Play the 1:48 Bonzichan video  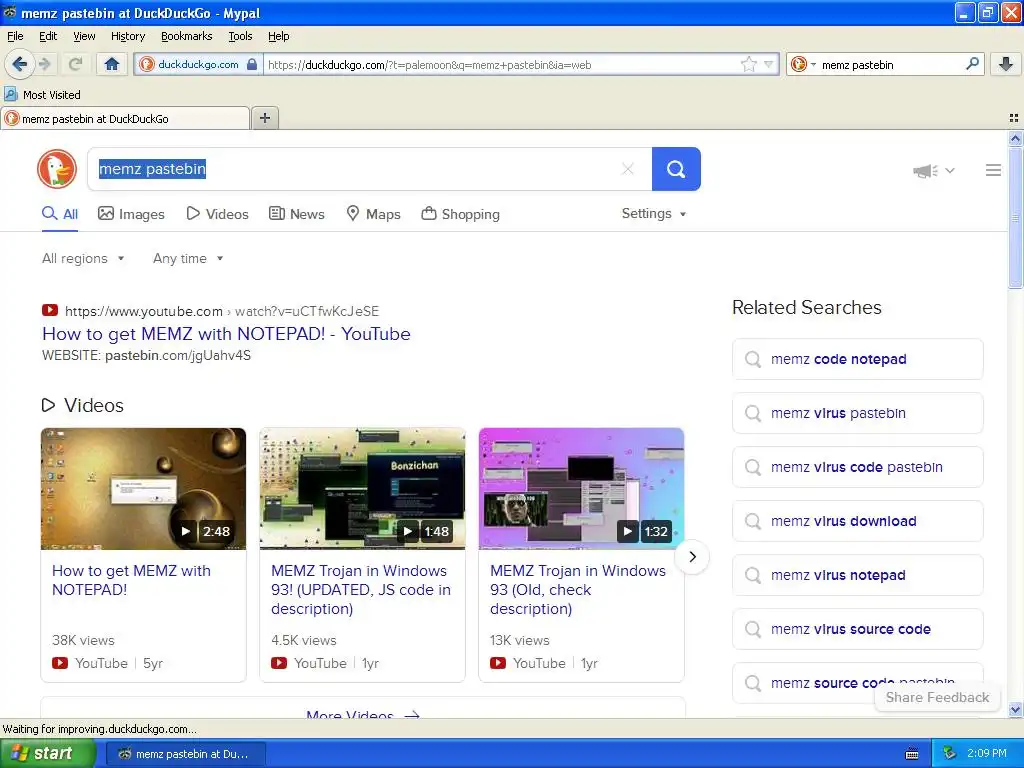tap(362, 488)
